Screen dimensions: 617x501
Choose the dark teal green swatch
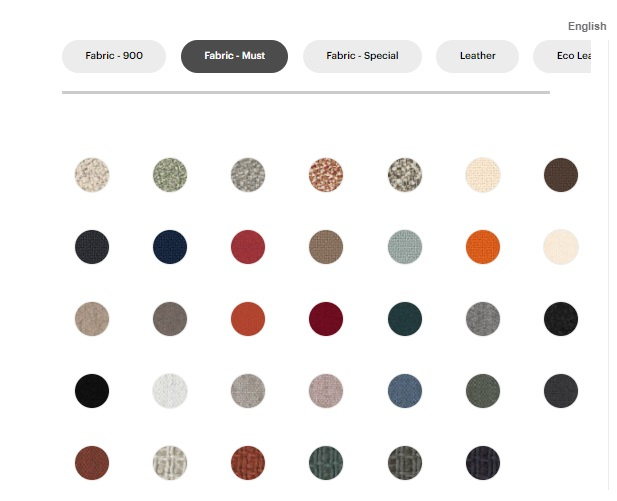(405, 319)
